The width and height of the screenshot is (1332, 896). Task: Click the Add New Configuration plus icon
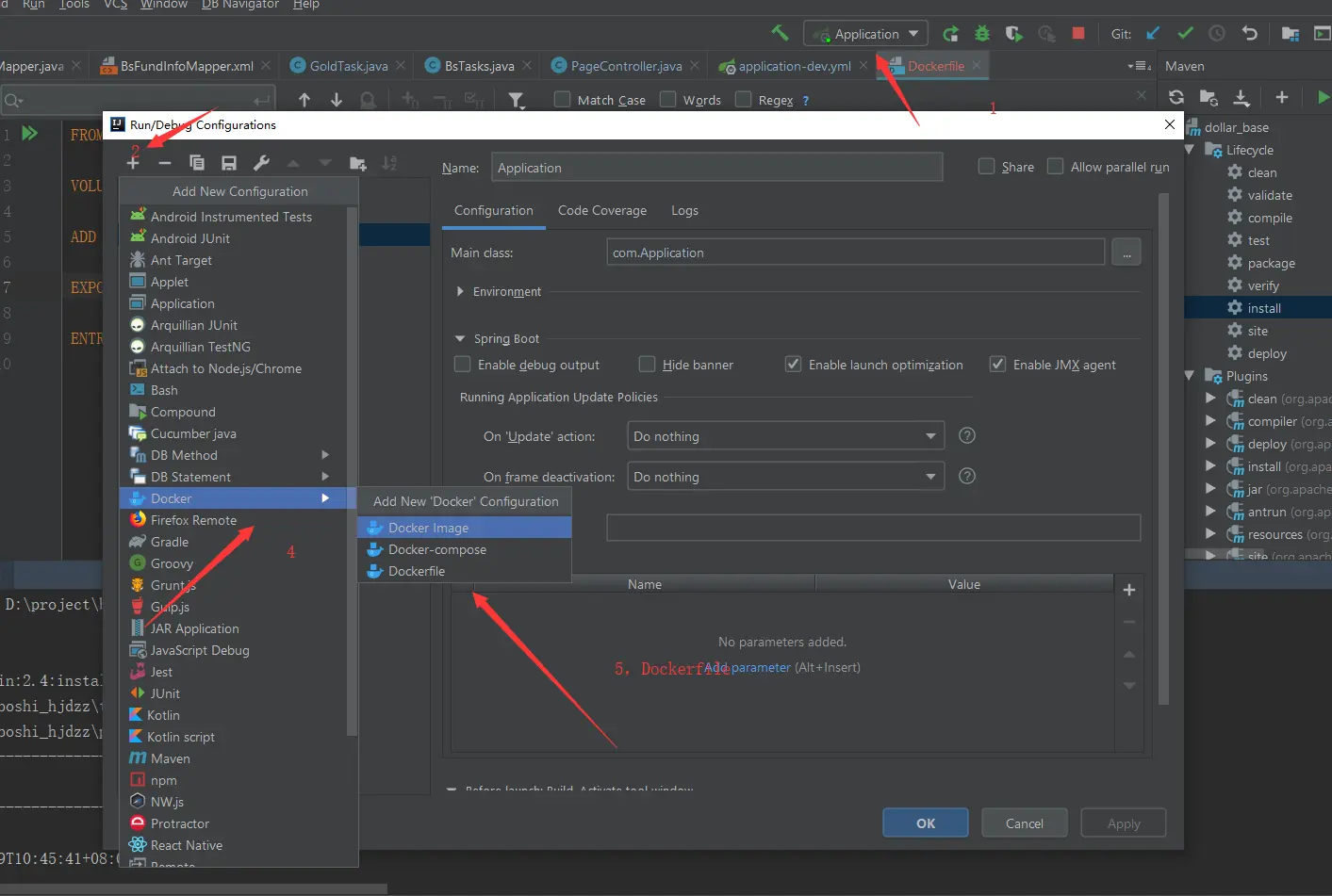[133, 162]
